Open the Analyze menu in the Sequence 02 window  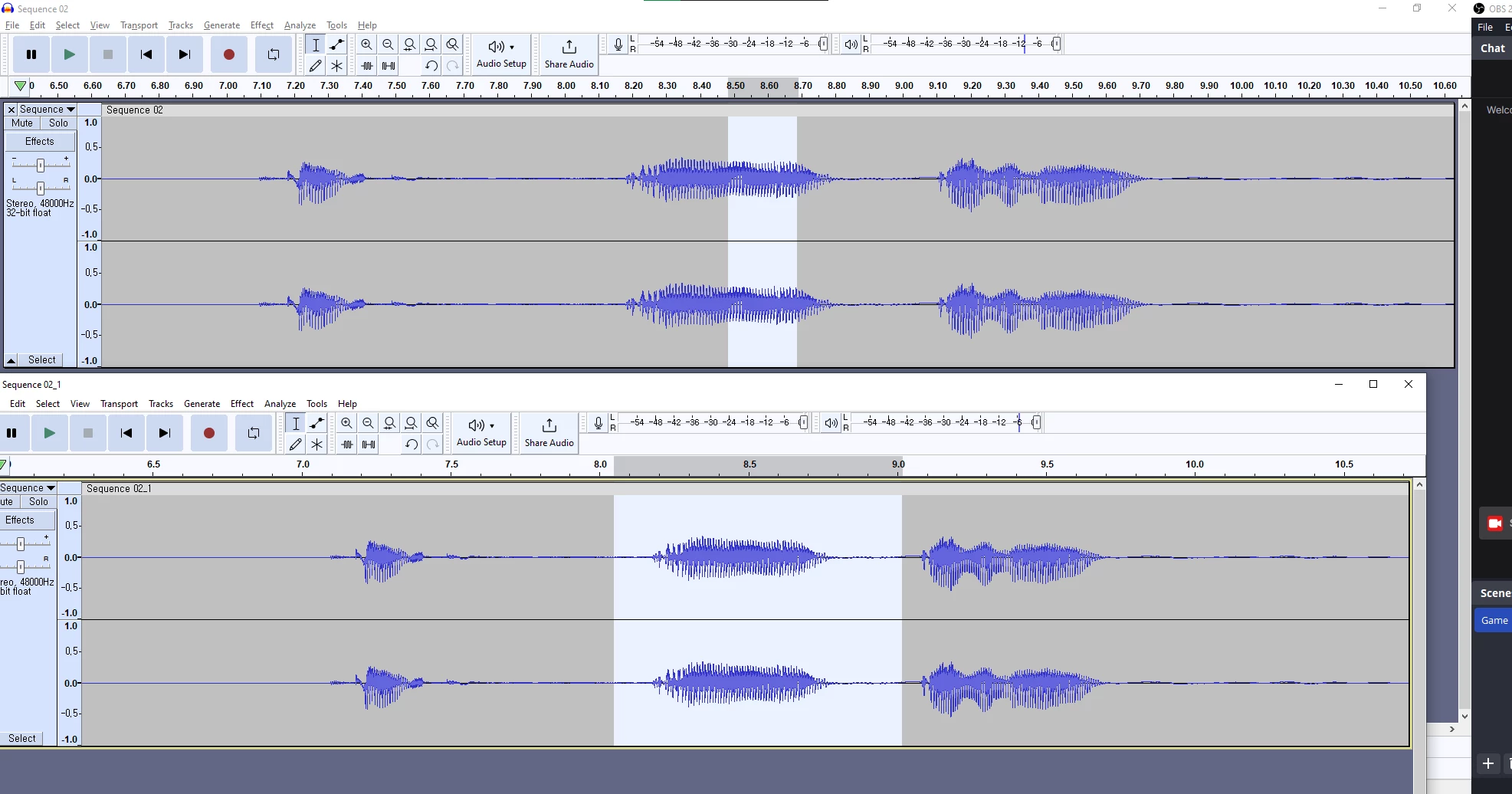click(300, 25)
